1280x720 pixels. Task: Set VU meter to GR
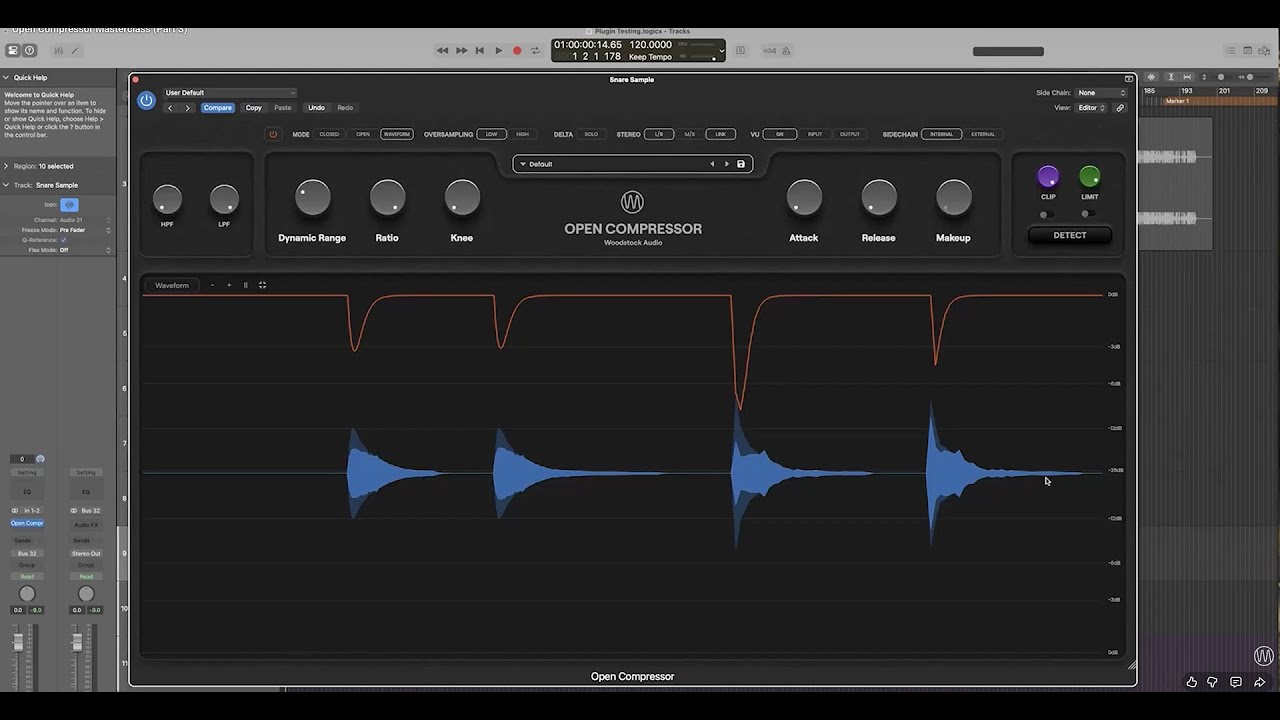[x=780, y=134]
